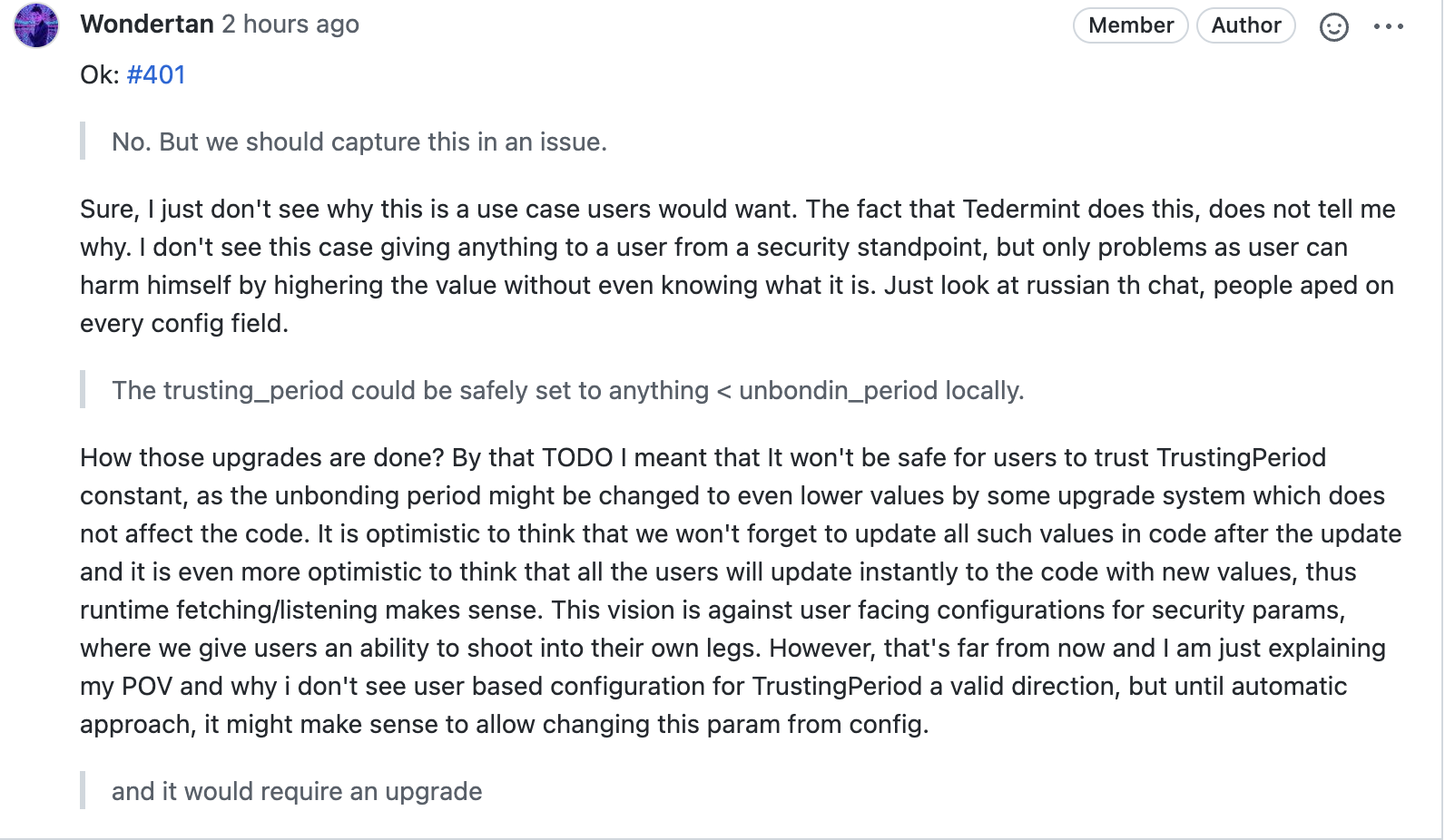Follow the #401 issue link
This screenshot has width=1445, height=840.
pyautogui.click(x=156, y=74)
